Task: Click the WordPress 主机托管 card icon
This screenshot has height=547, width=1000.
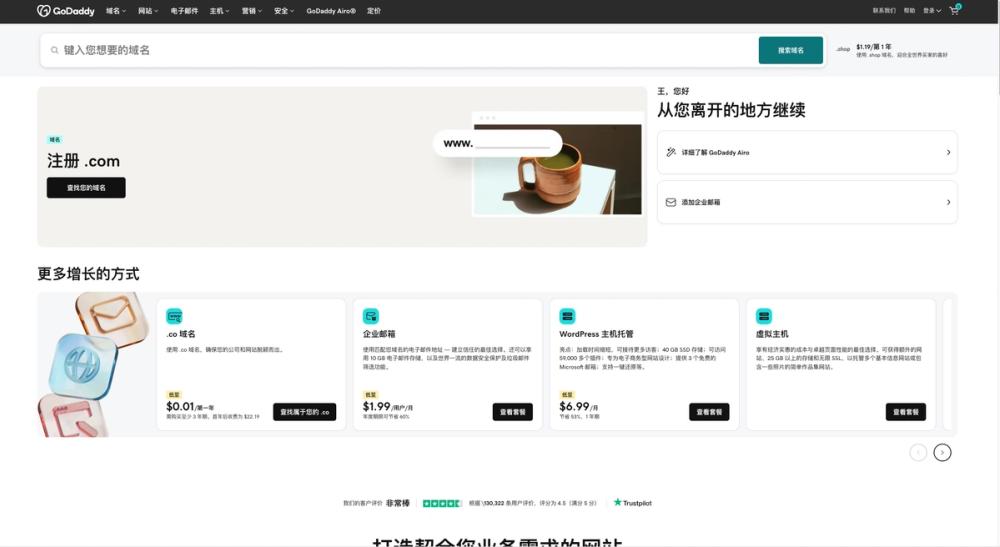Action: 567,316
